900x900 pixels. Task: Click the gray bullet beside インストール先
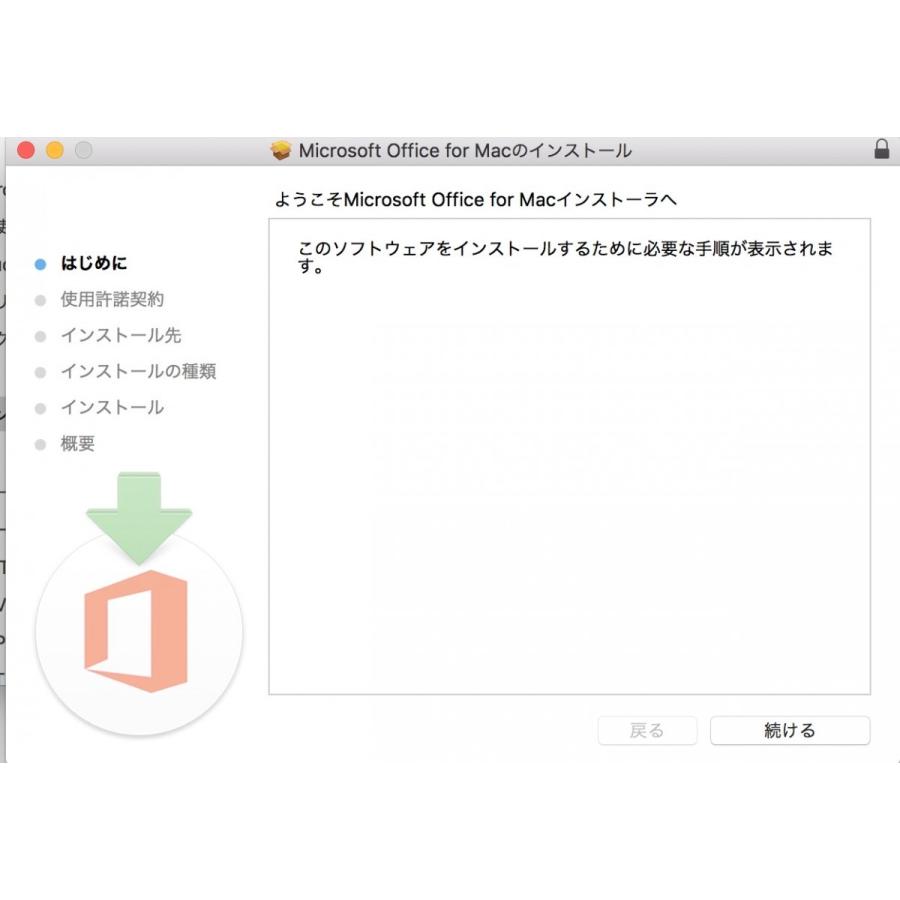click(40, 336)
